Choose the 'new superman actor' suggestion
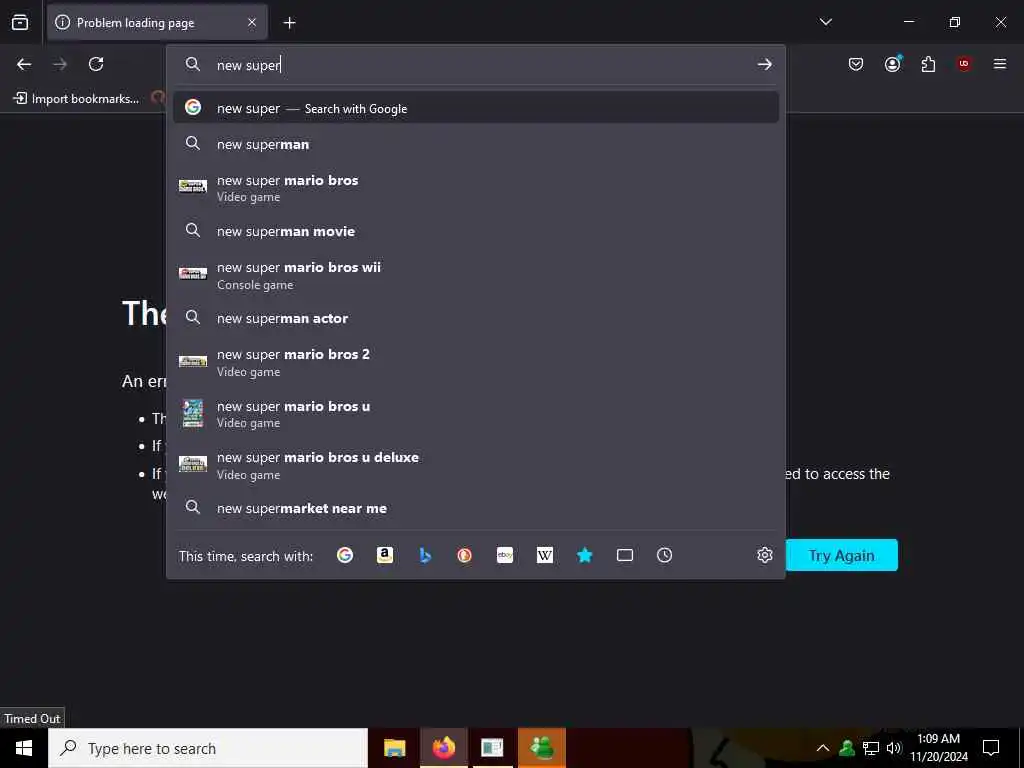The image size is (1024, 768). tap(475, 318)
